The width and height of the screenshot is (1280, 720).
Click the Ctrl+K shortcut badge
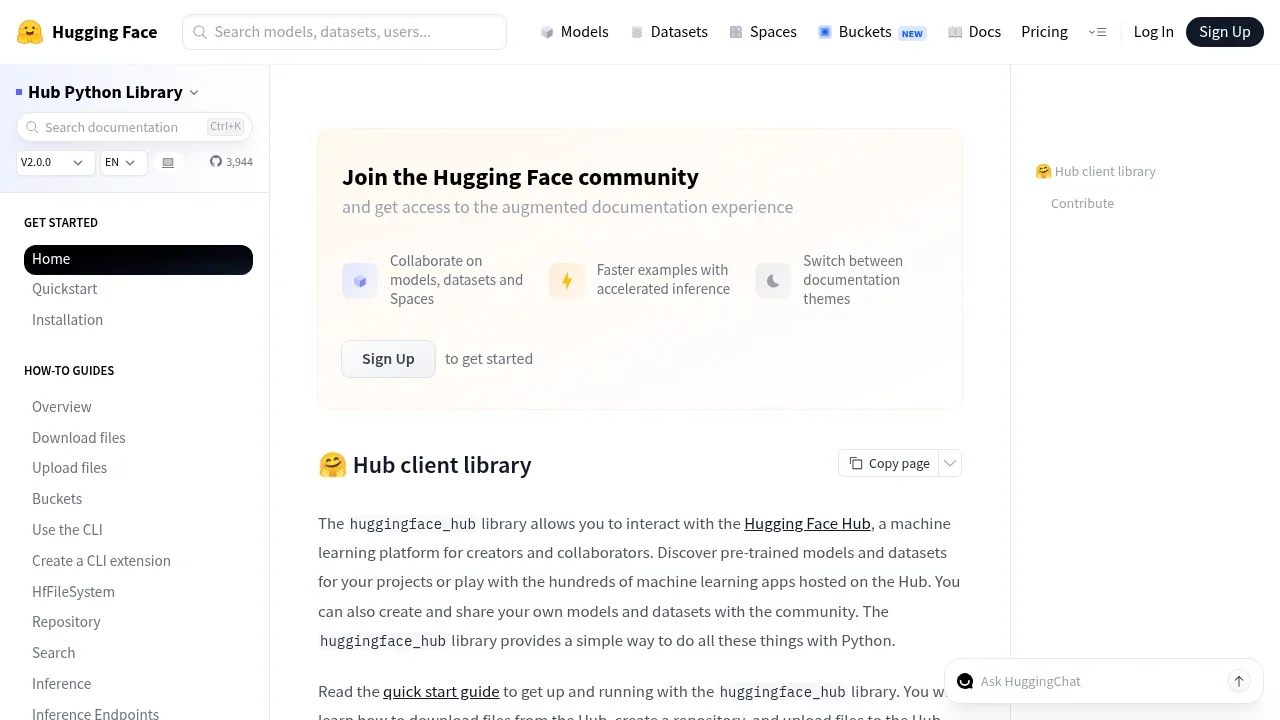(x=225, y=127)
